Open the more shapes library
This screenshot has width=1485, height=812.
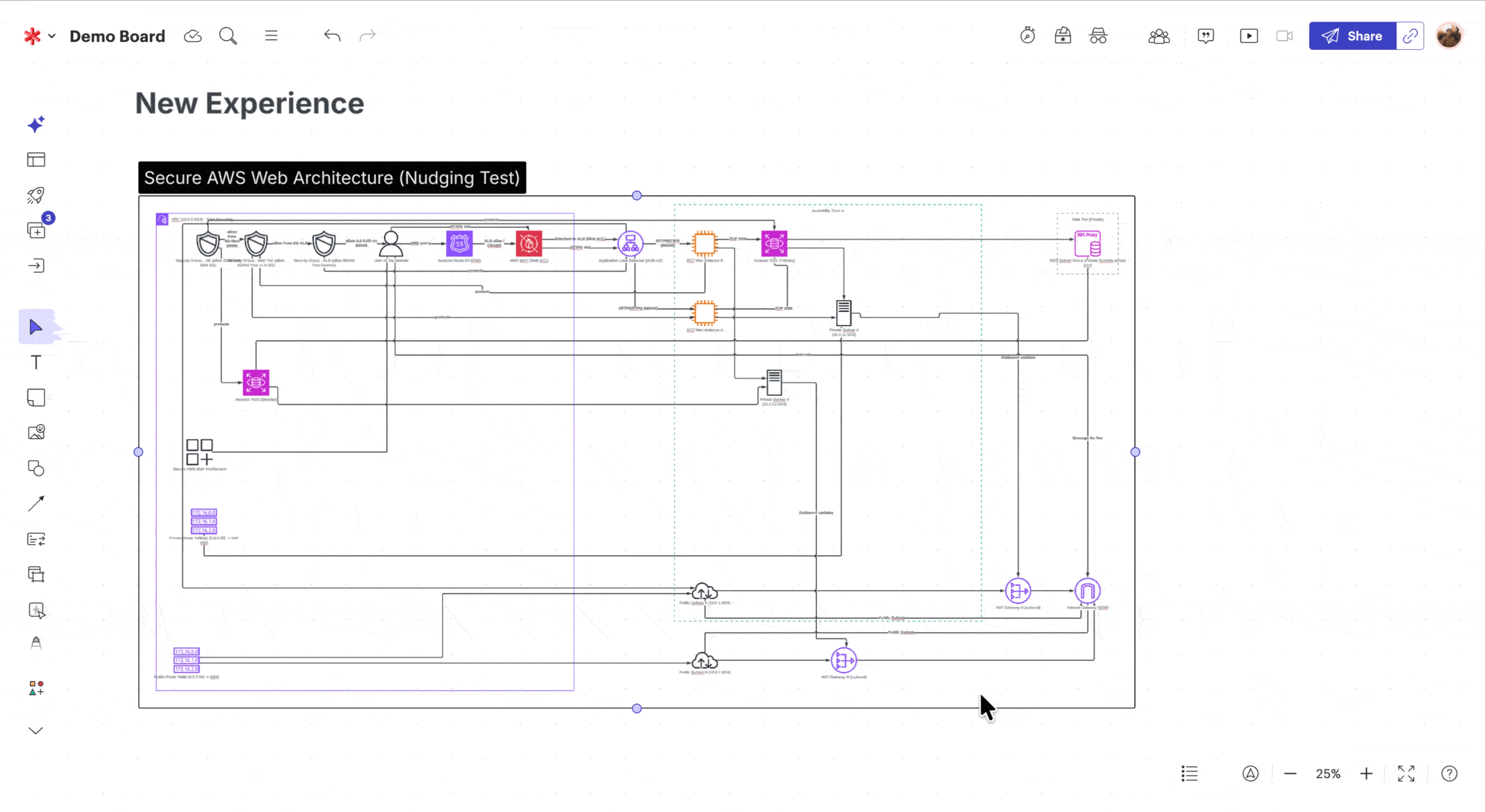tap(36, 688)
